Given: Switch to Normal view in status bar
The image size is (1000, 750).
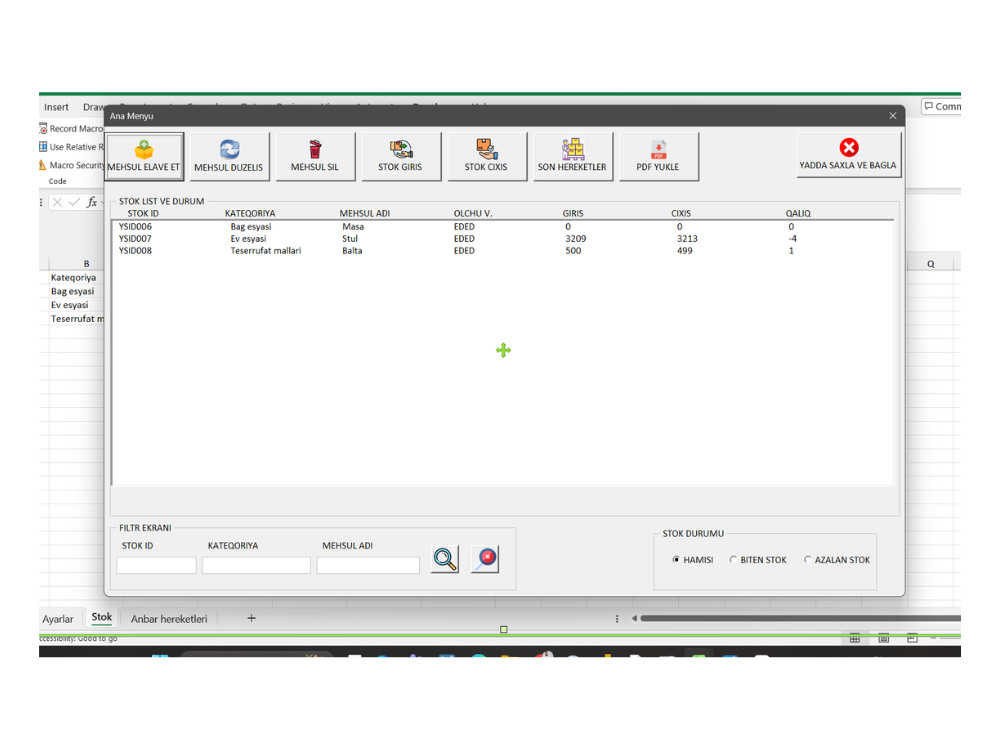Looking at the screenshot, I should point(855,638).
